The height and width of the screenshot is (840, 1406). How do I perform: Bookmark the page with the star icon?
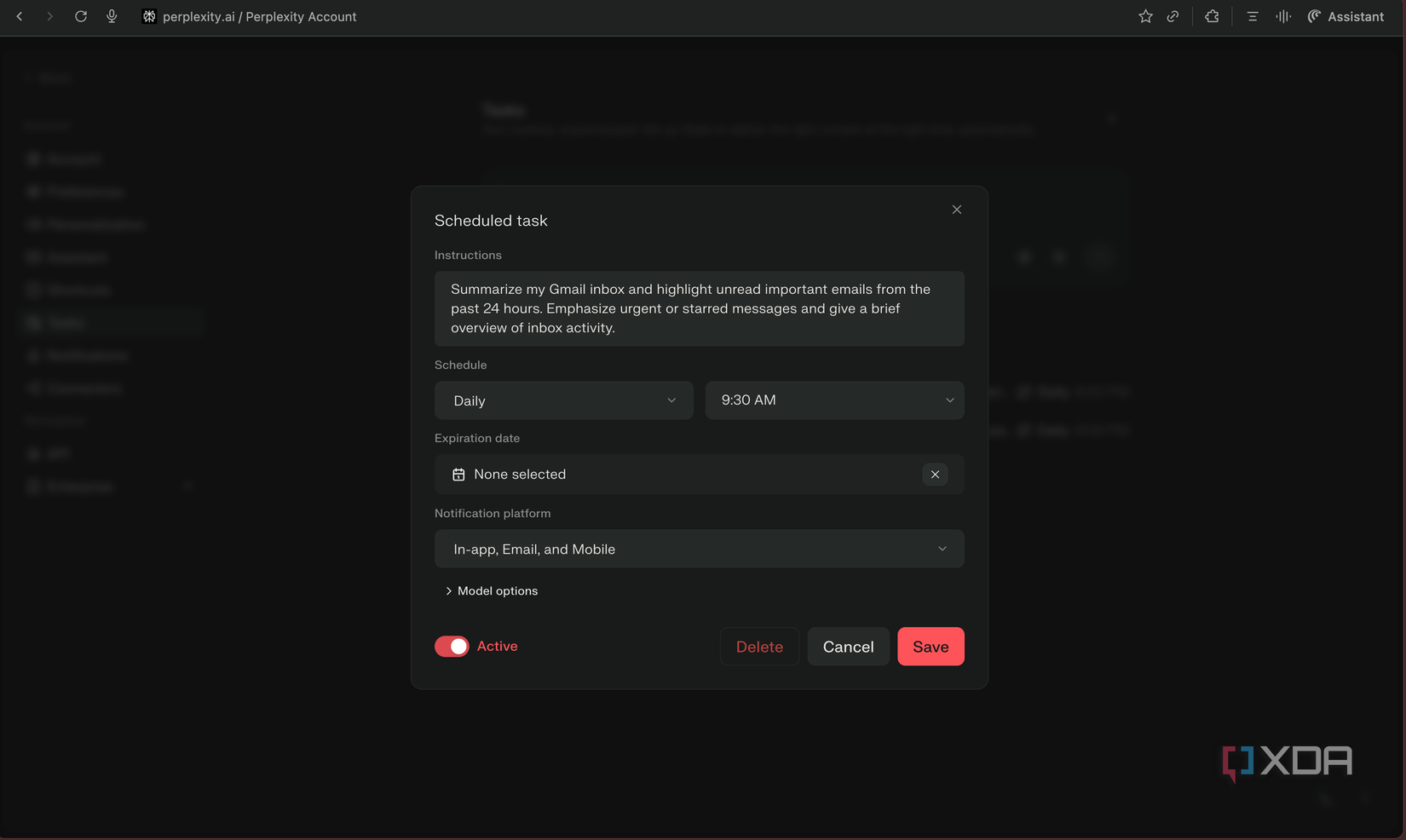pyautogui.click(x=1145, y=16)
